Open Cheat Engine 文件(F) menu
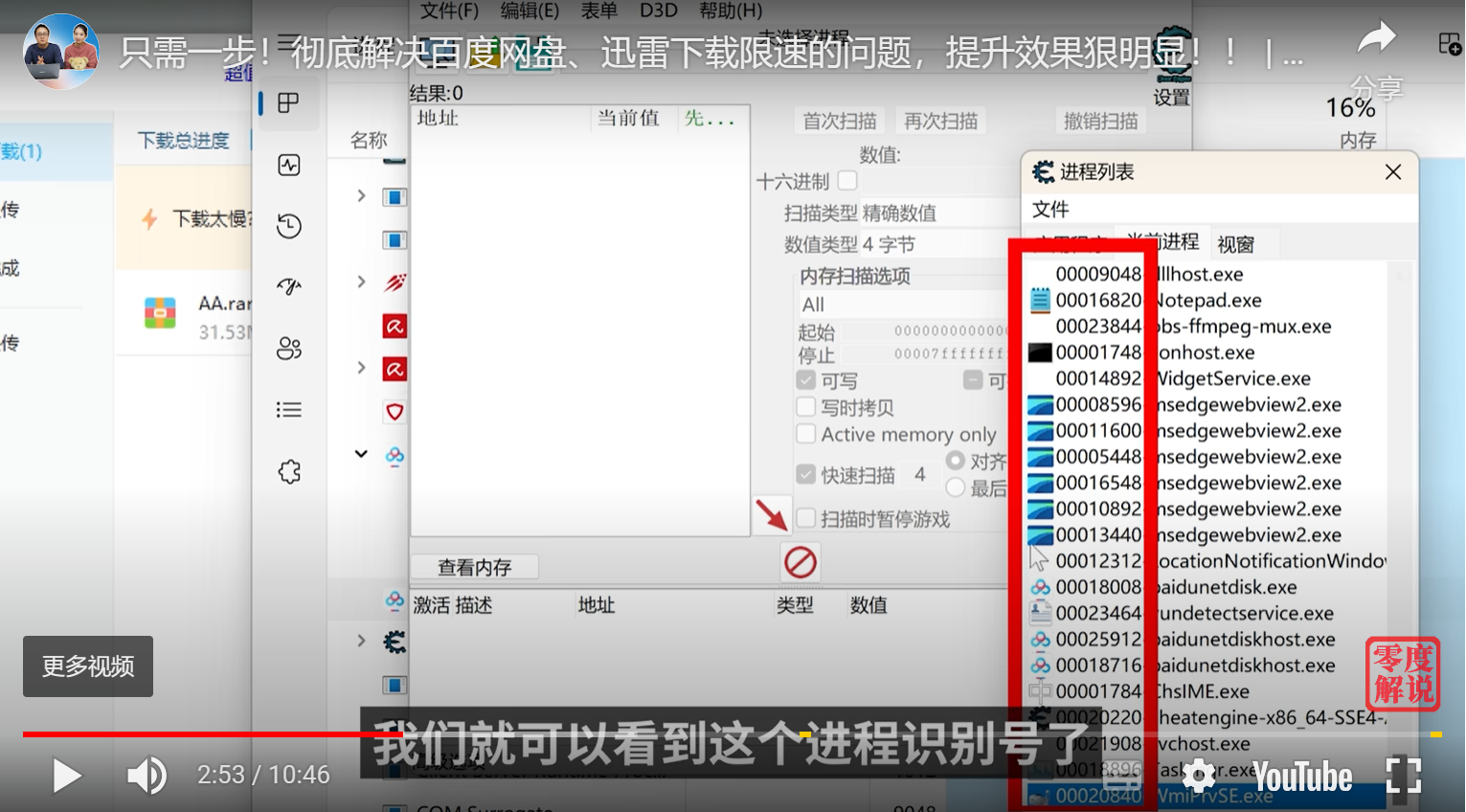 (449, 11)
